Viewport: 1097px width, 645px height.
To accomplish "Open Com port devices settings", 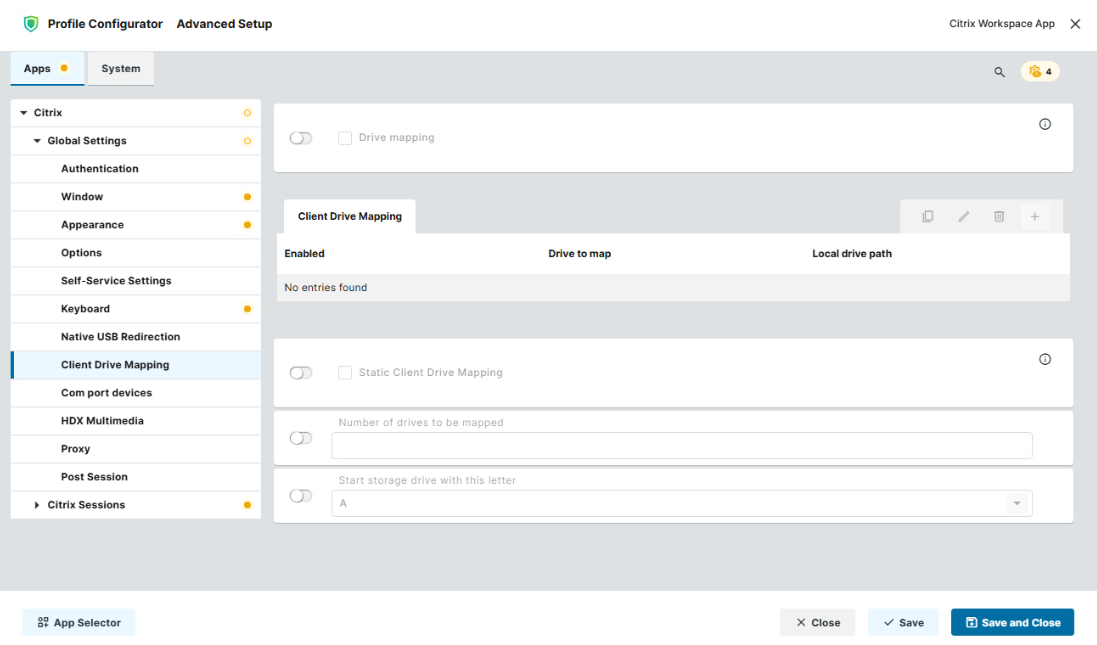I will click(x=136, y=392).
